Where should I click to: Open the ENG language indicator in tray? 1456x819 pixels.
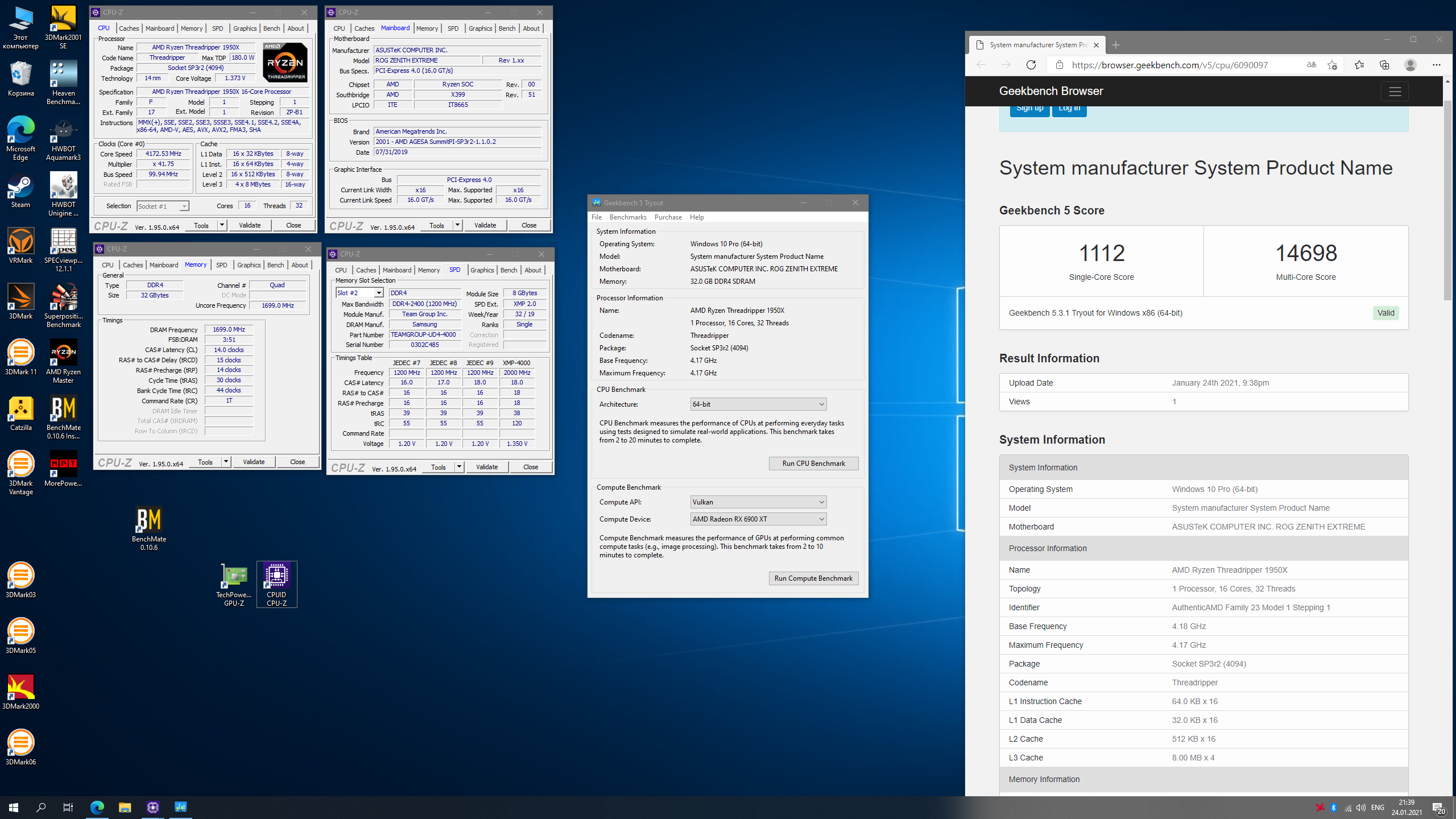click(1378, 808)
